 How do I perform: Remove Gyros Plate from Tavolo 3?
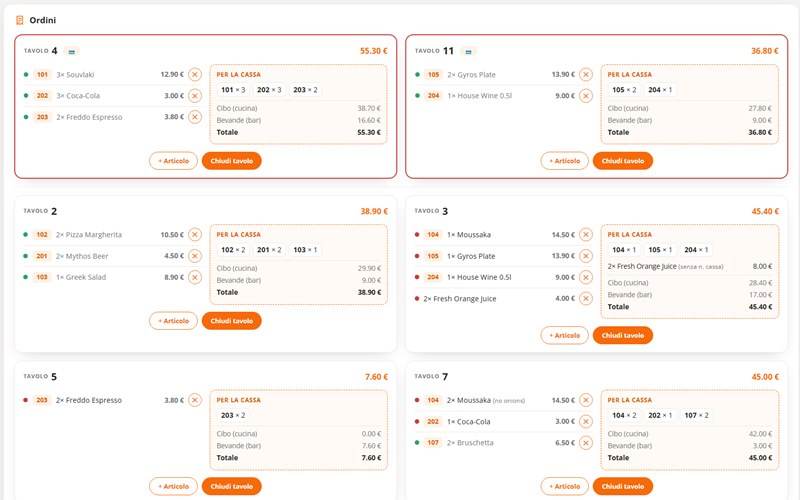pos(586,256)
